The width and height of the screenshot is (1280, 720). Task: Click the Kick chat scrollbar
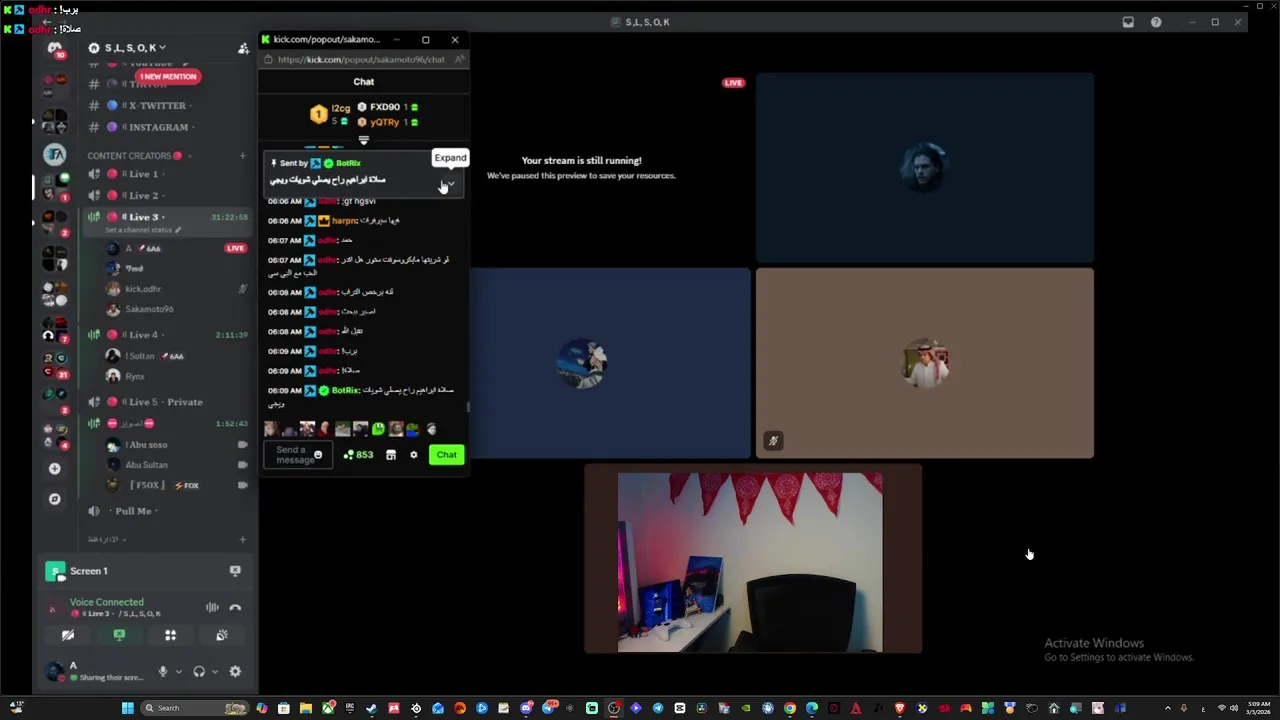tap(467, 407)
